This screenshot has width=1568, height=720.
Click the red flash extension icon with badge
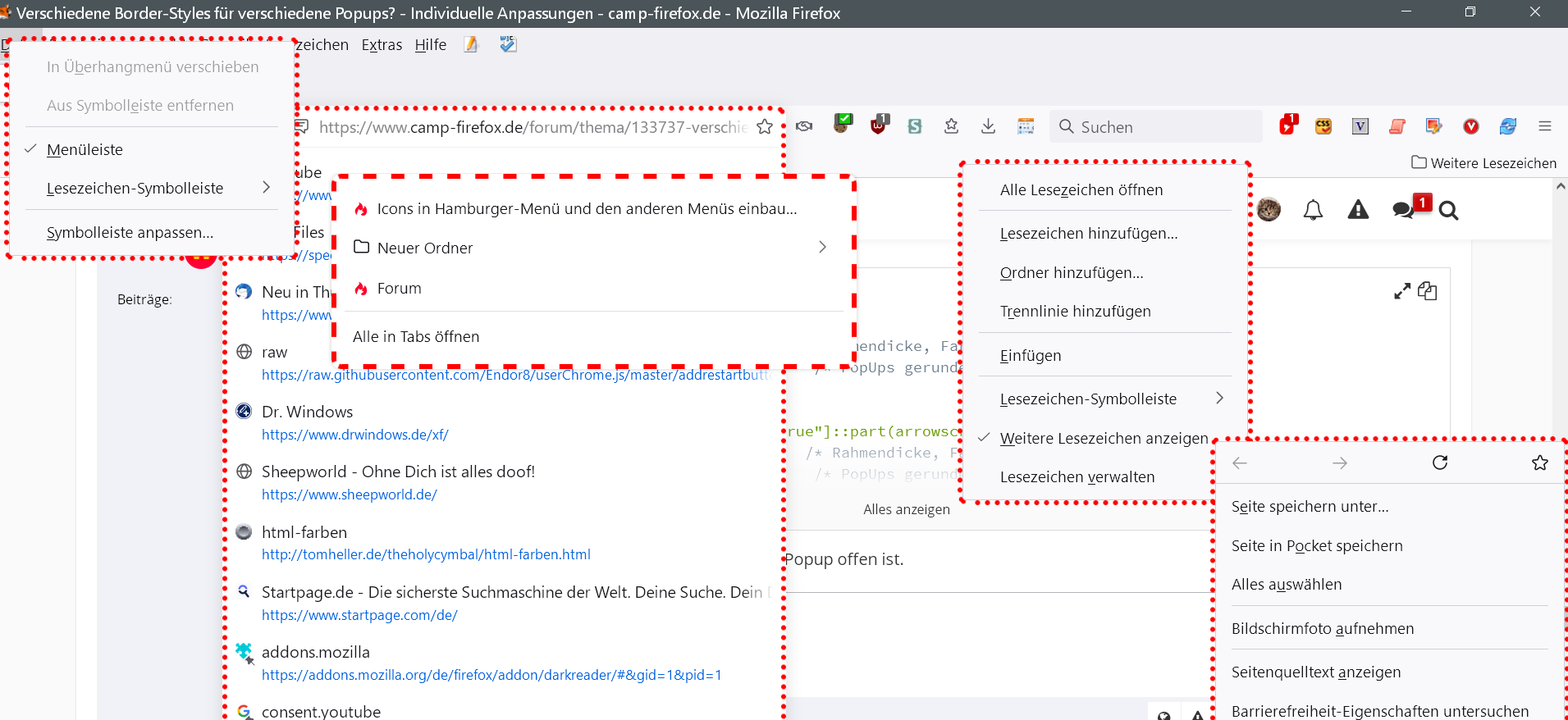click(x=1287, y=125)
